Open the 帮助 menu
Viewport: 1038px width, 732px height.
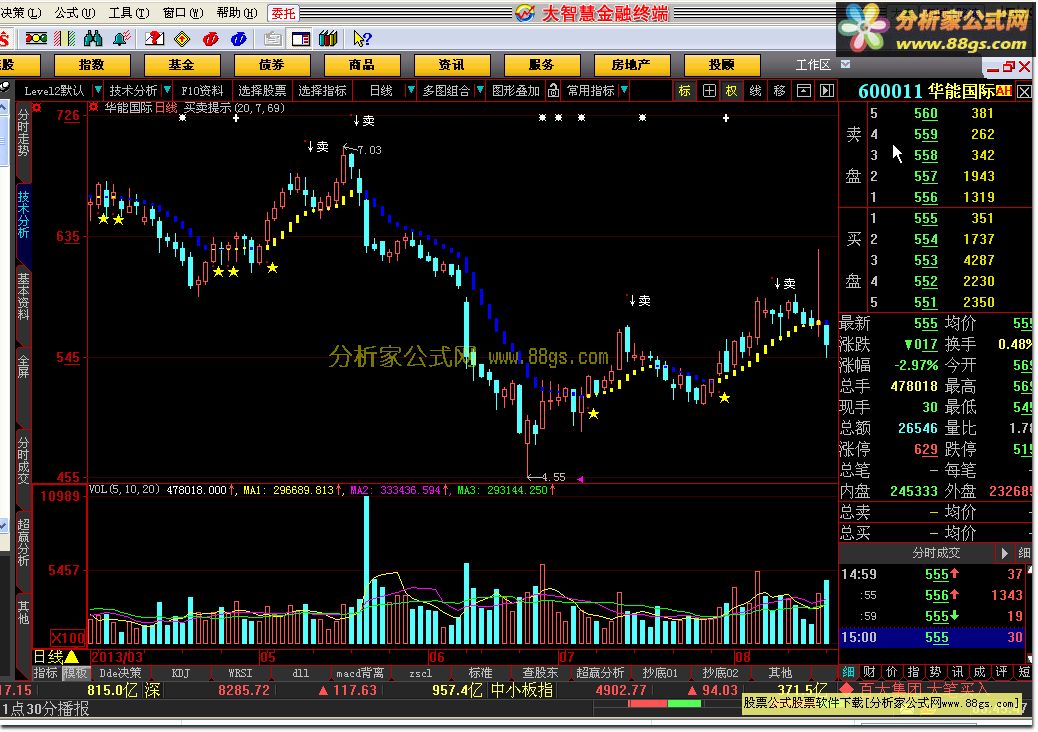[237, 13]
